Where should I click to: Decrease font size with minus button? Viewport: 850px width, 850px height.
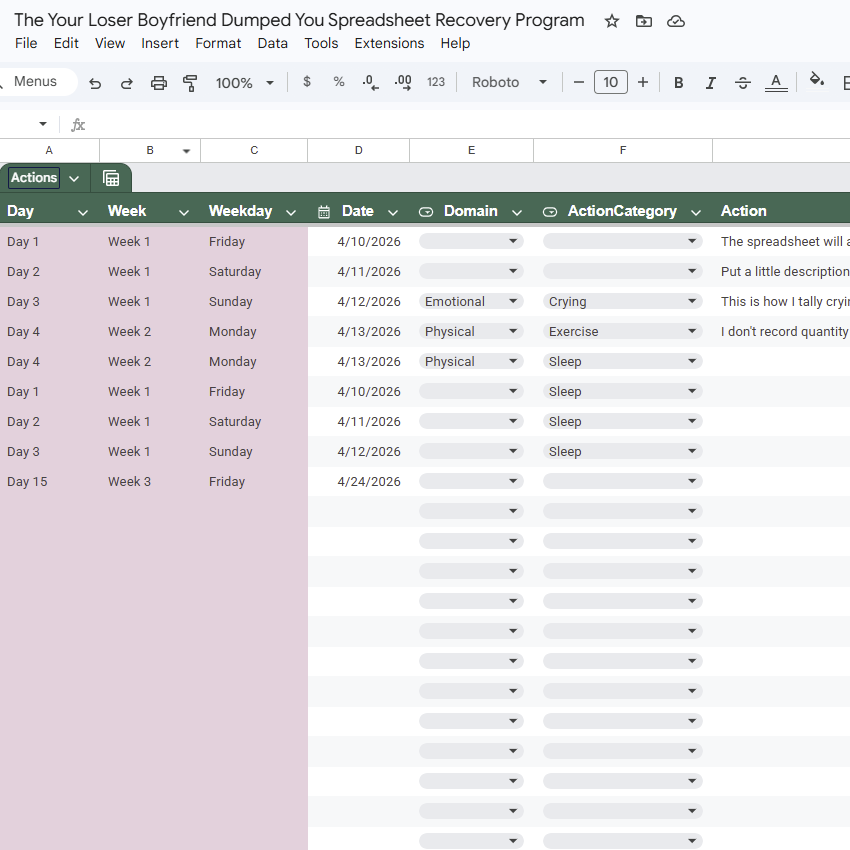[x=578, y=82]
